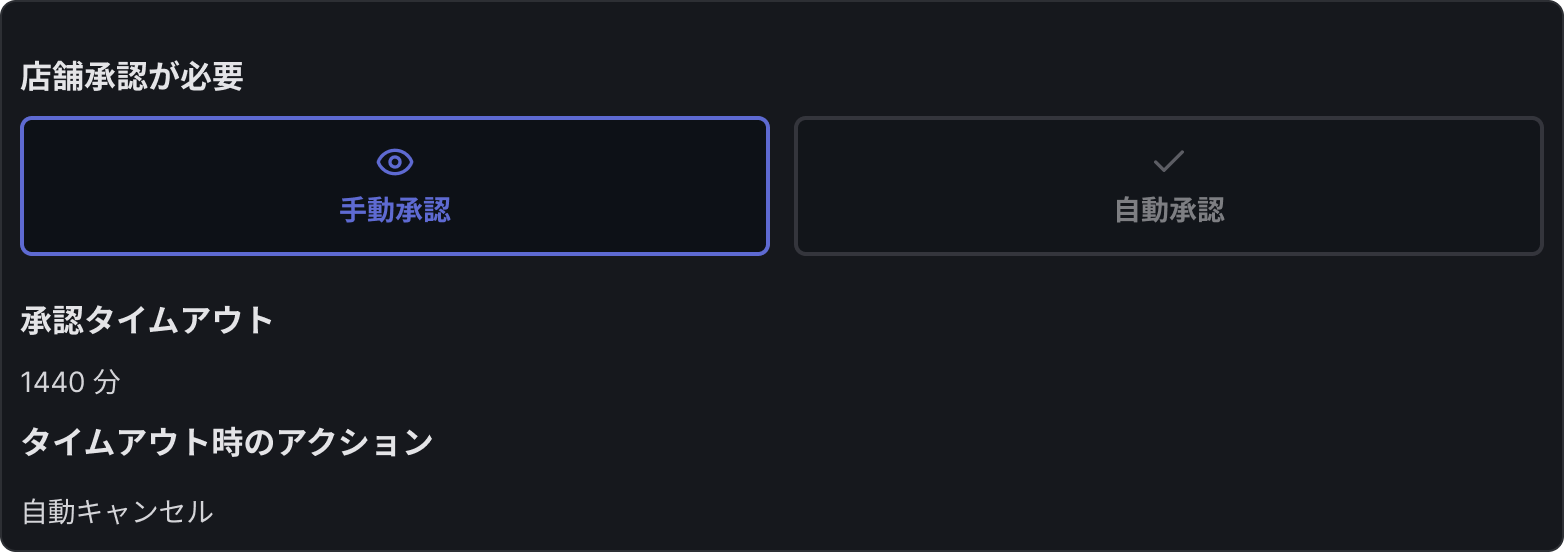Click the 自動承認 label text
This screenshot has height=552, width=1564.
[1169, 210]
